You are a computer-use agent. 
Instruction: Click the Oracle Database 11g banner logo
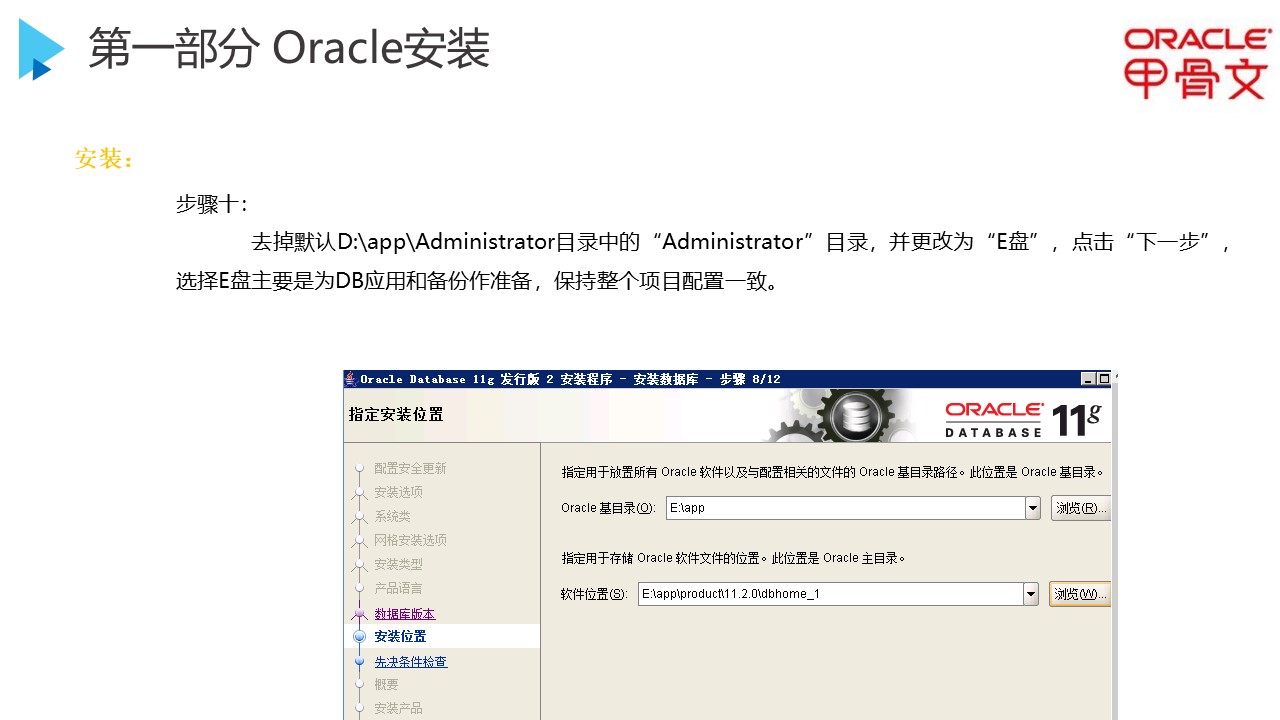(x=1022, y=420)
